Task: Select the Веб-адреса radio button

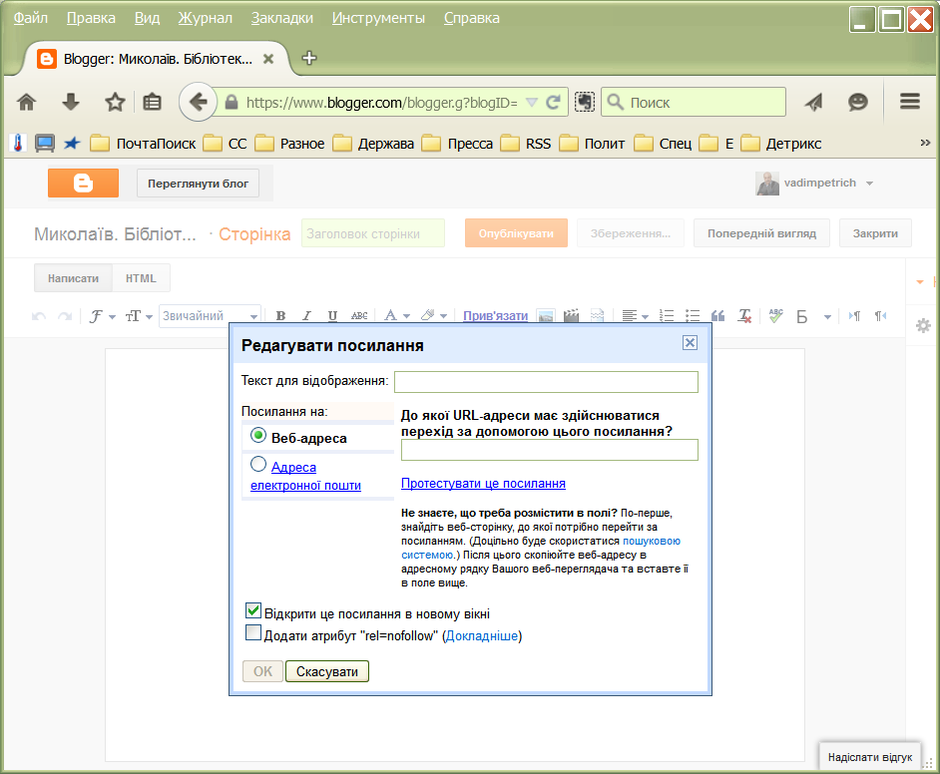Action: (x=258, y=435)
